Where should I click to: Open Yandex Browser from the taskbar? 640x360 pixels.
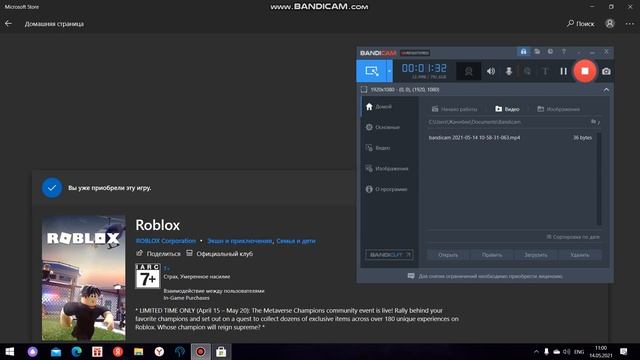[x=159, y=351]
